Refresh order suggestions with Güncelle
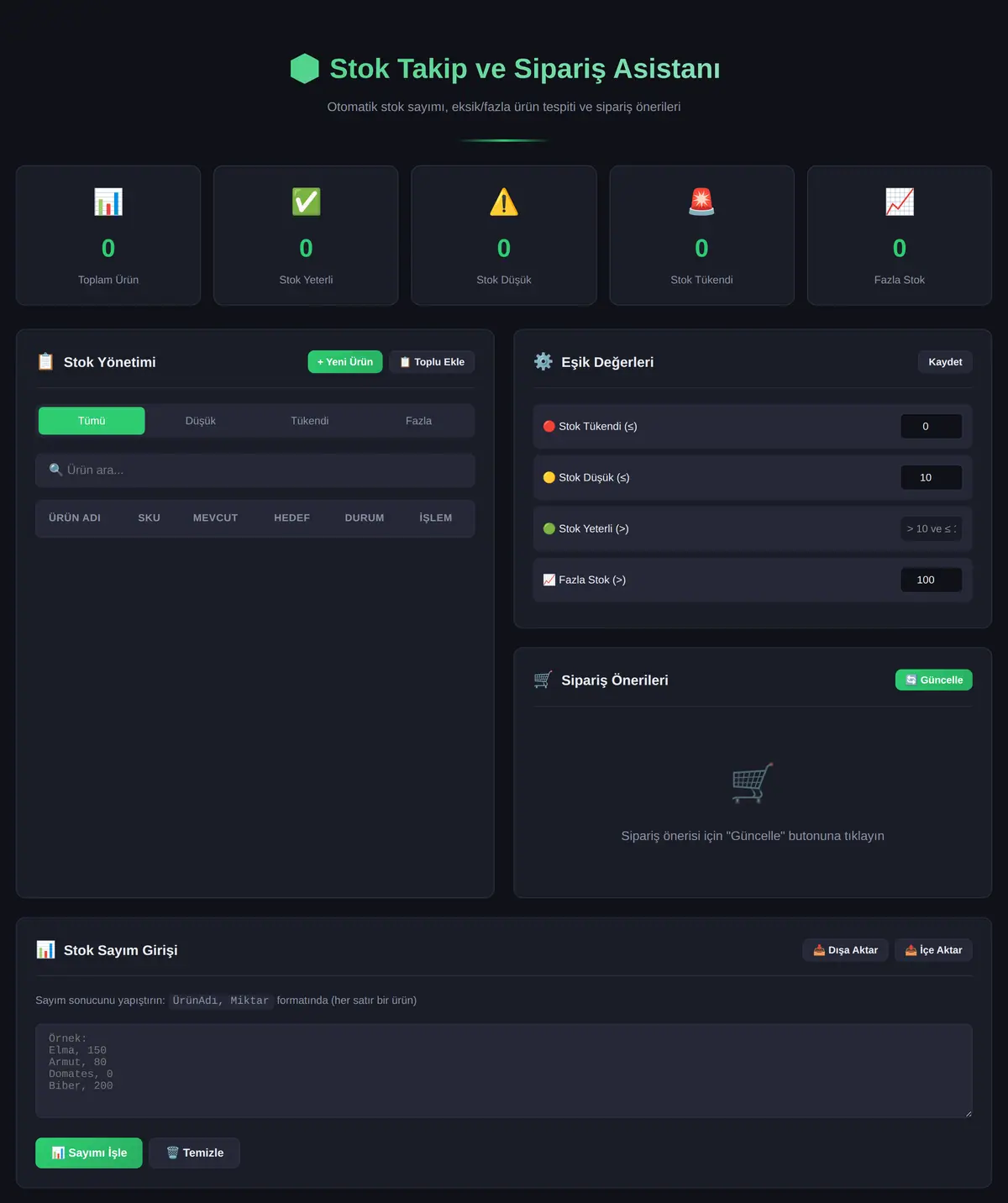The height and width of the screenshot is (1203, 1008). (x=934, y=680)
